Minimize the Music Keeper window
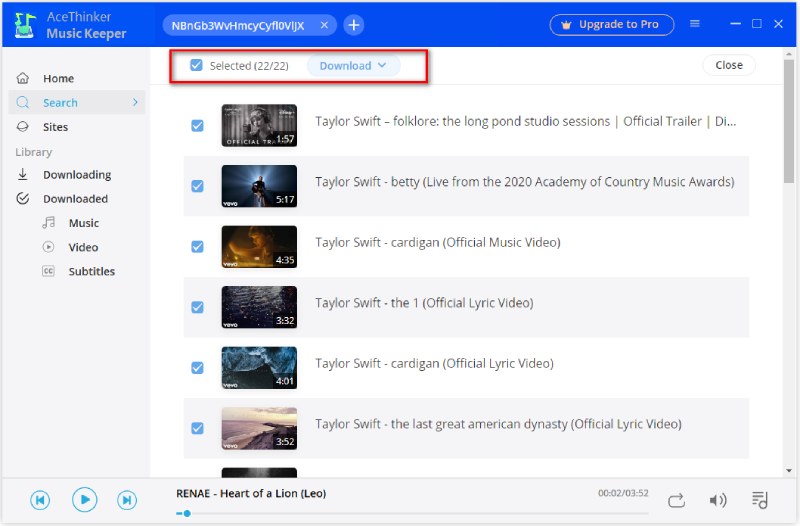 pyautogui.click(x=735, y=24)
